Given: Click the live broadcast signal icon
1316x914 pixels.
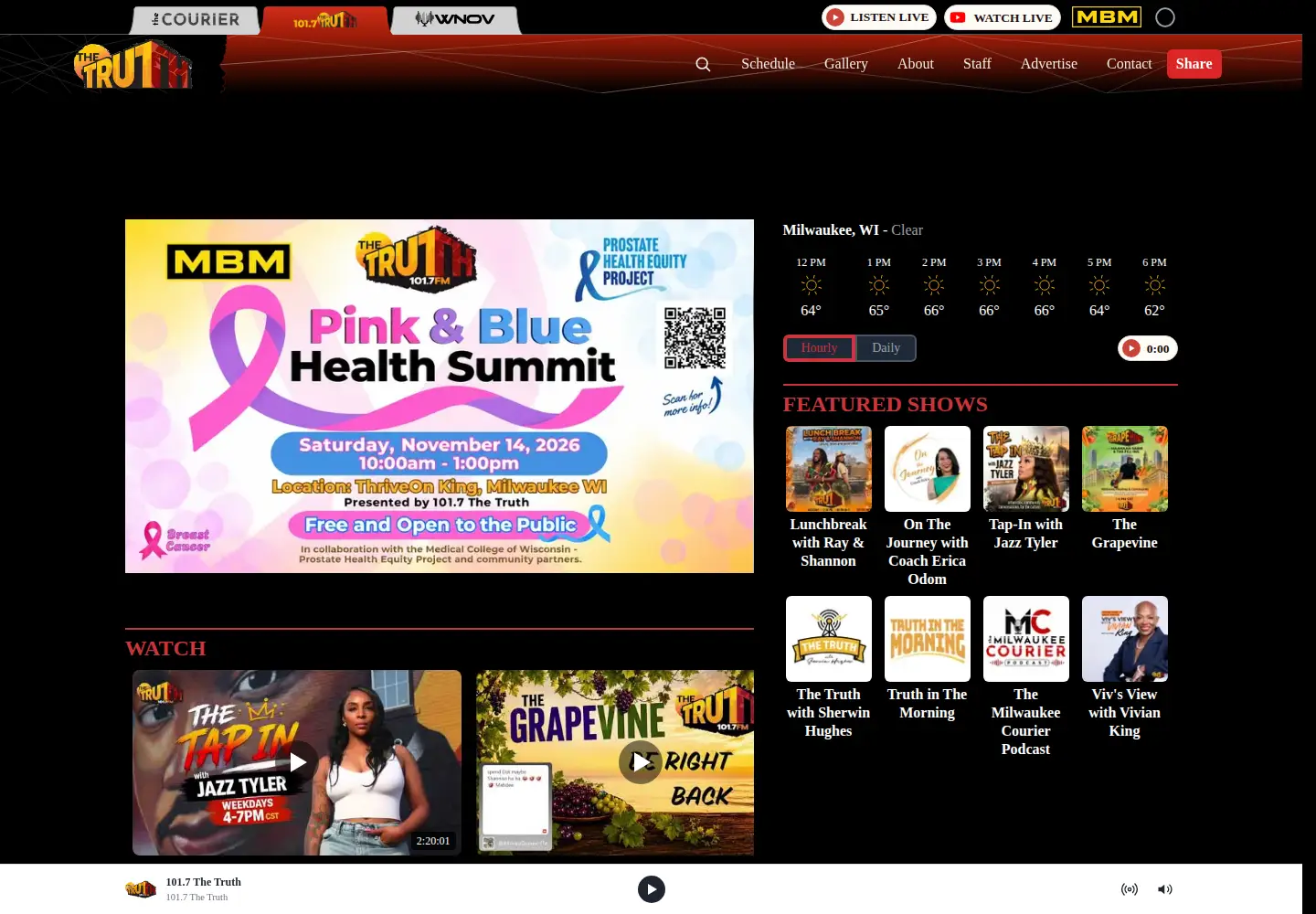Looking at the screenshot, I should (x=1130, y=889).
